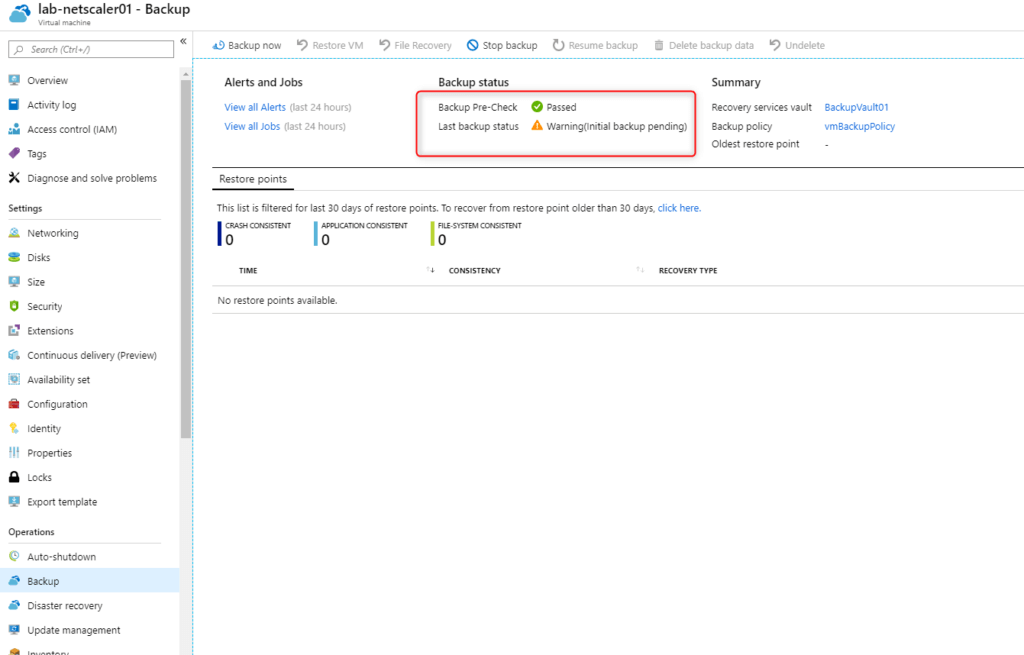Click the Overview monitor icon in sidebar
The height and width of the screenshot is (655, 1024).
(x=14, y=80)
